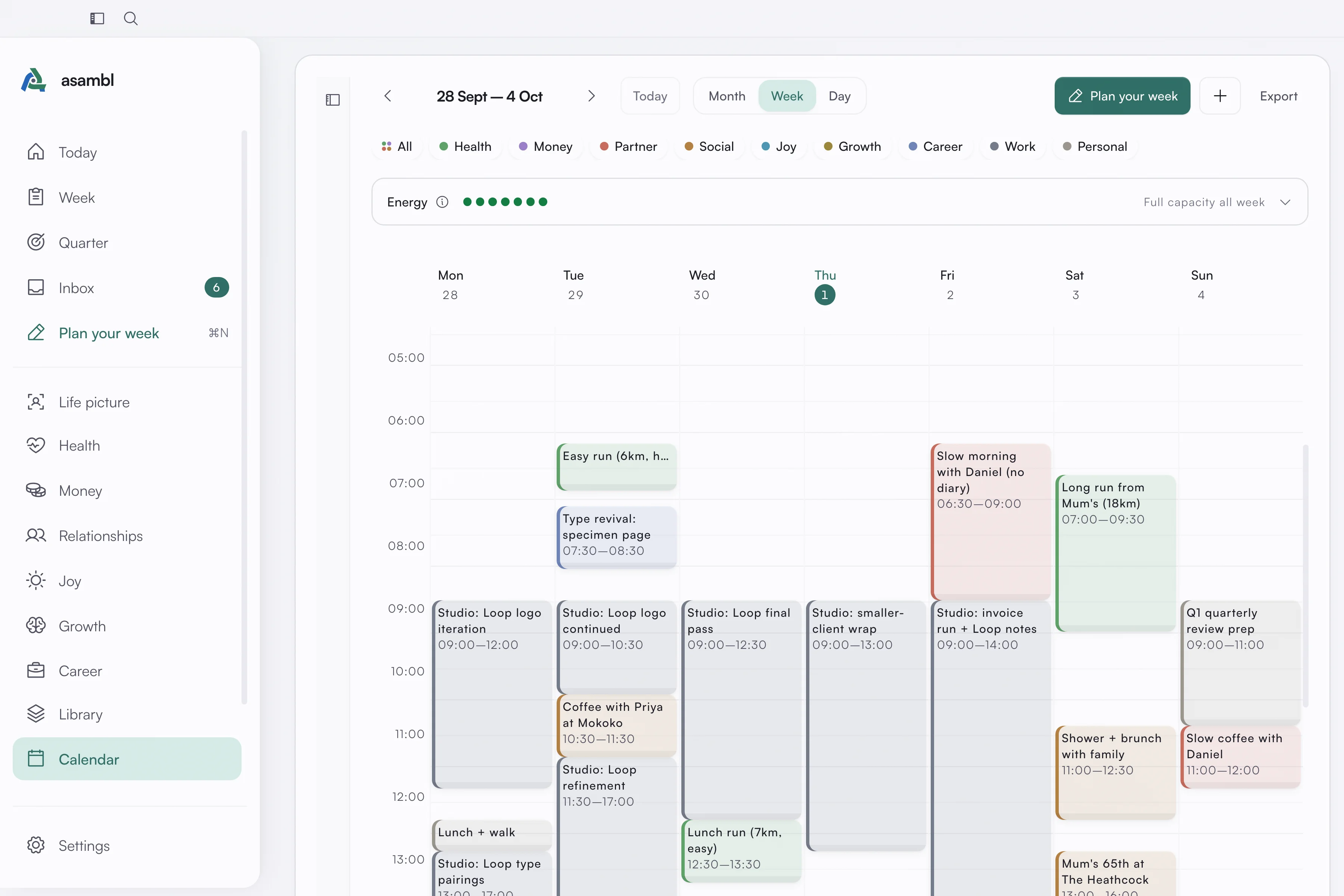Switch to Day view
This screenshot has width=1344, height=896.
tap(839, 96)
